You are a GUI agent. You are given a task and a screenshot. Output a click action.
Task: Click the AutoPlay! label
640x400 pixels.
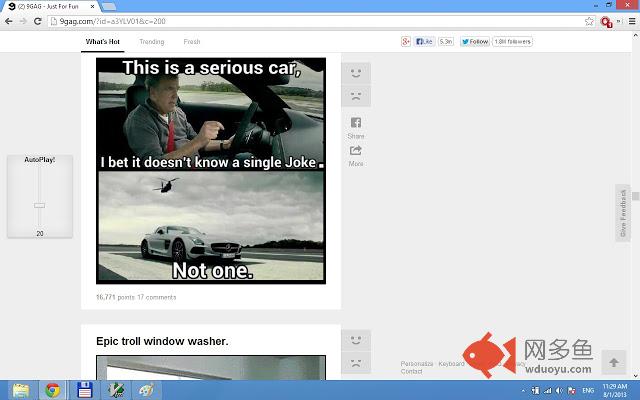[x=40, y=160]
